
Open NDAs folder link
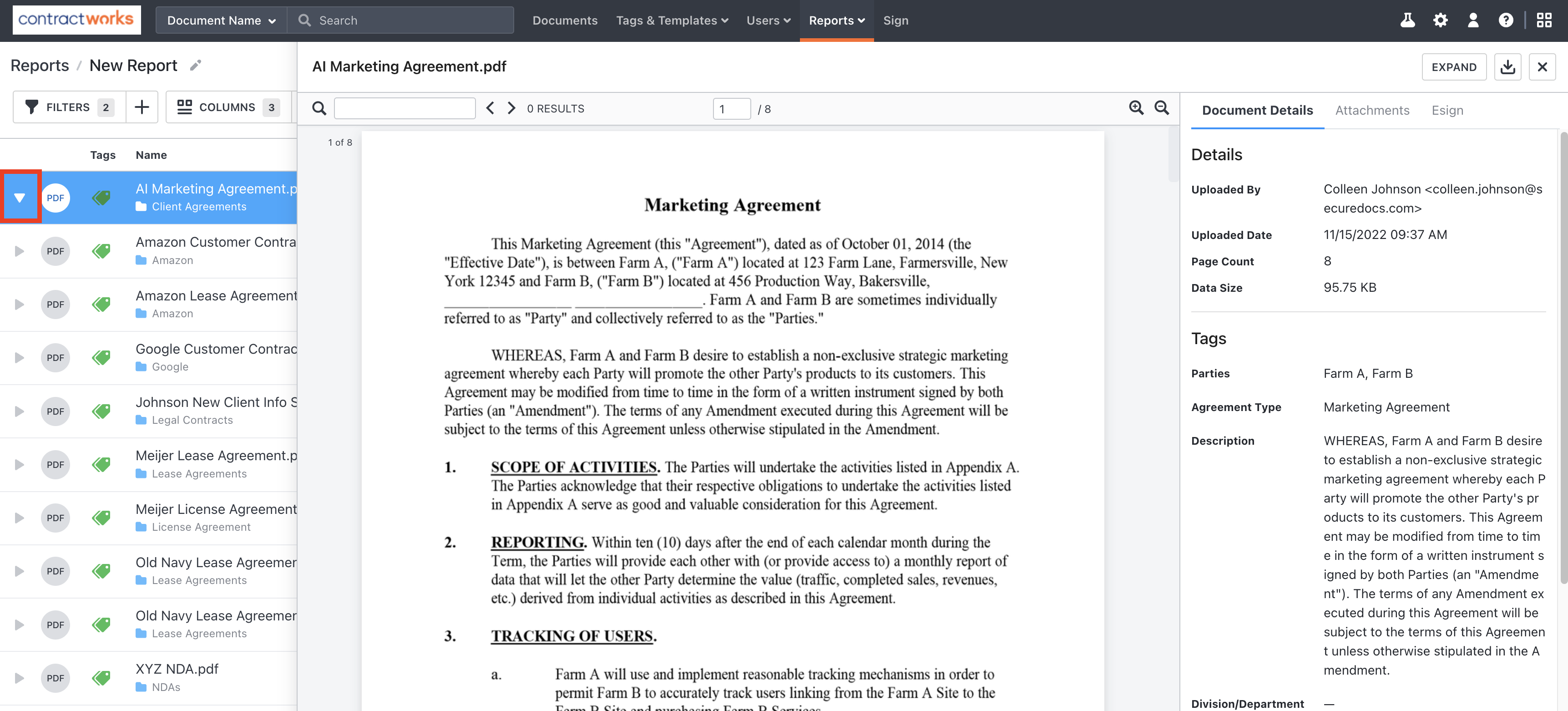166,687
